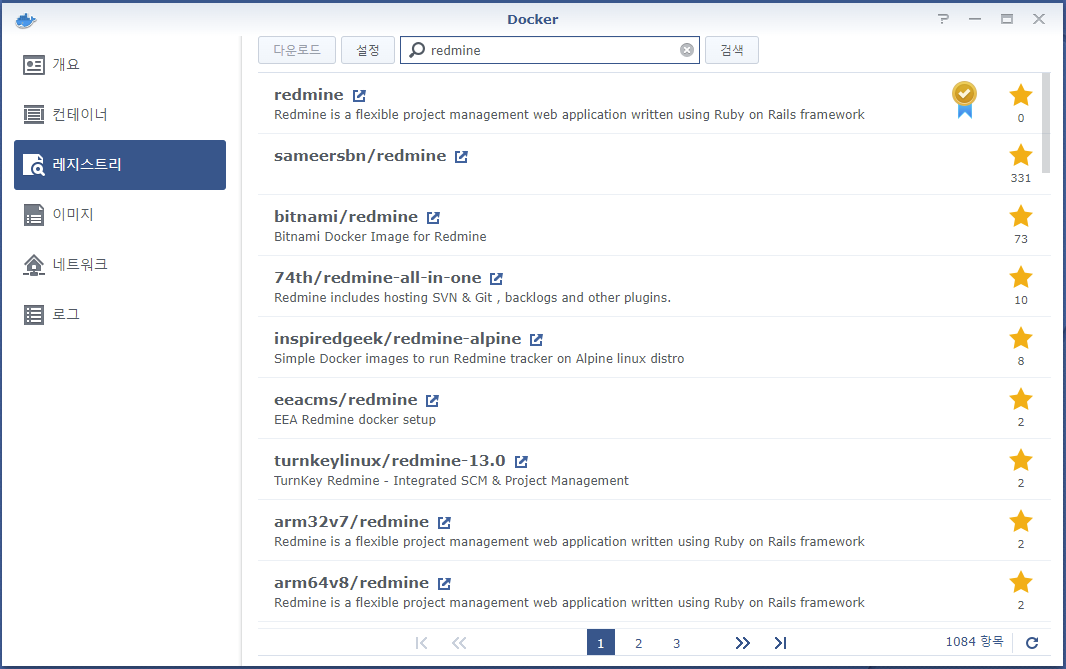The width and height of the screenshot is (1066, 669).
Task: Refresh the registry results list
Action: [1031, 642]
